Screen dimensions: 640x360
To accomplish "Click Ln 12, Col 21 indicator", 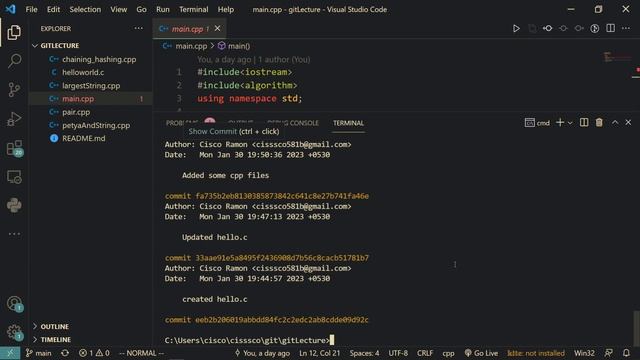I will (x=319, y=353).
